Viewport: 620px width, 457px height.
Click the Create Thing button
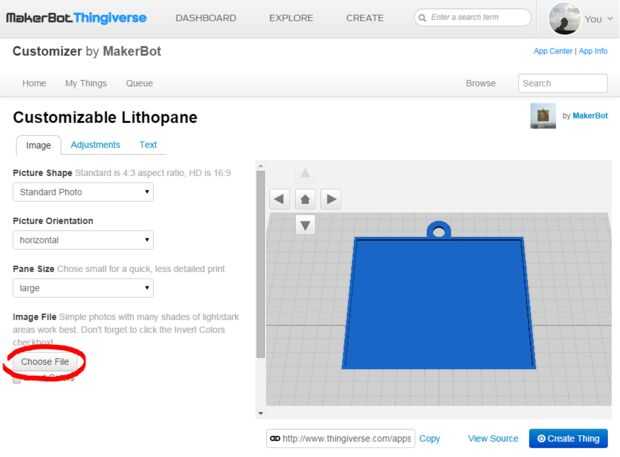pyautogui.click(x=568, y=438)
